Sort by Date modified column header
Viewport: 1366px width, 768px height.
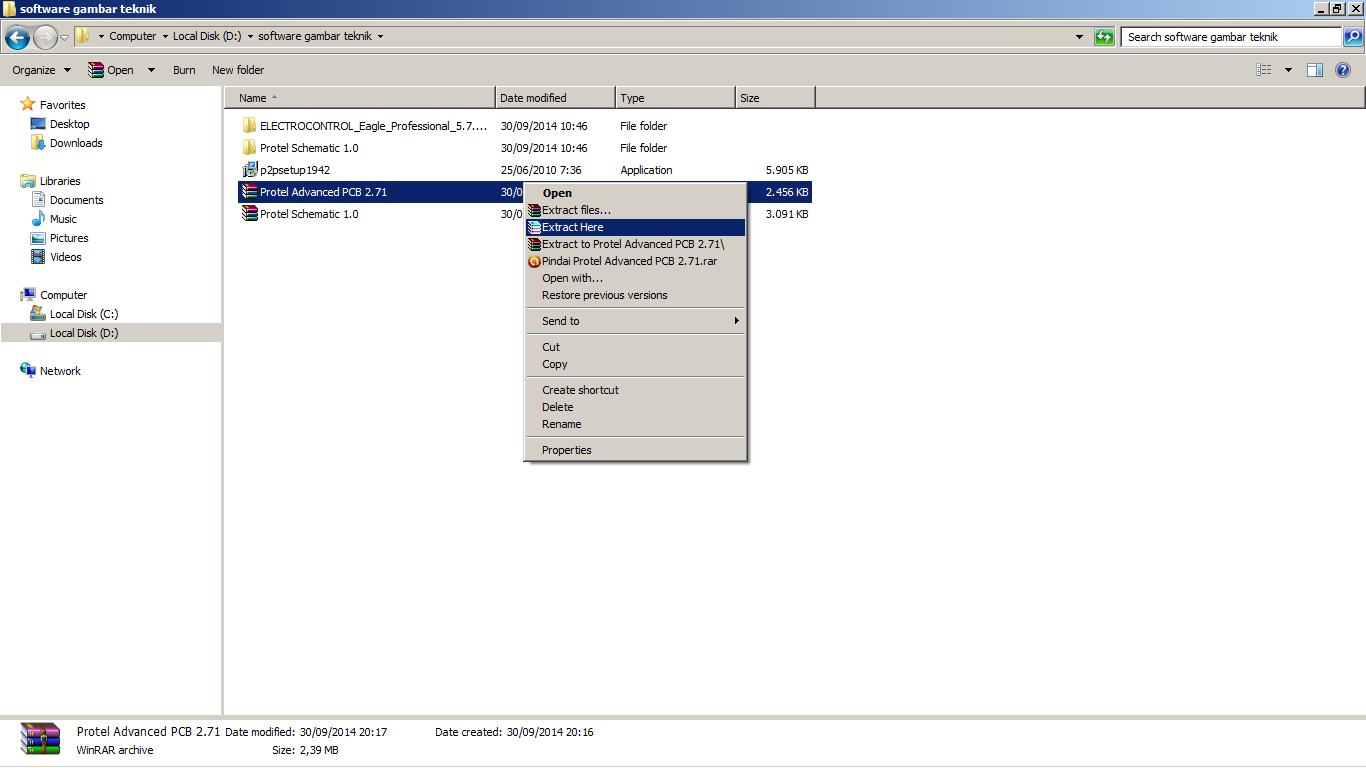(555, 98)
